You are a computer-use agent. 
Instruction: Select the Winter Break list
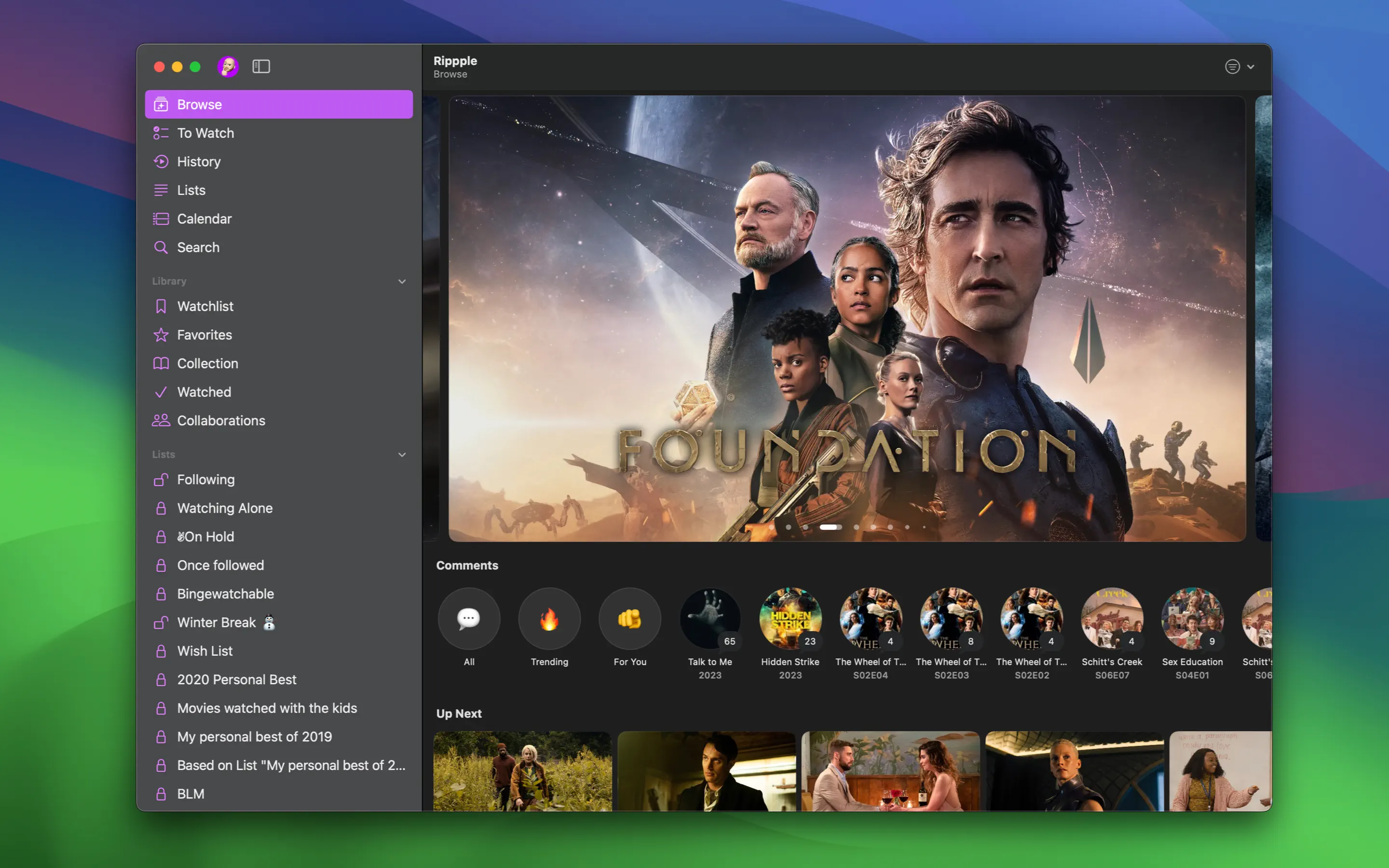click(x=217, y=622)
